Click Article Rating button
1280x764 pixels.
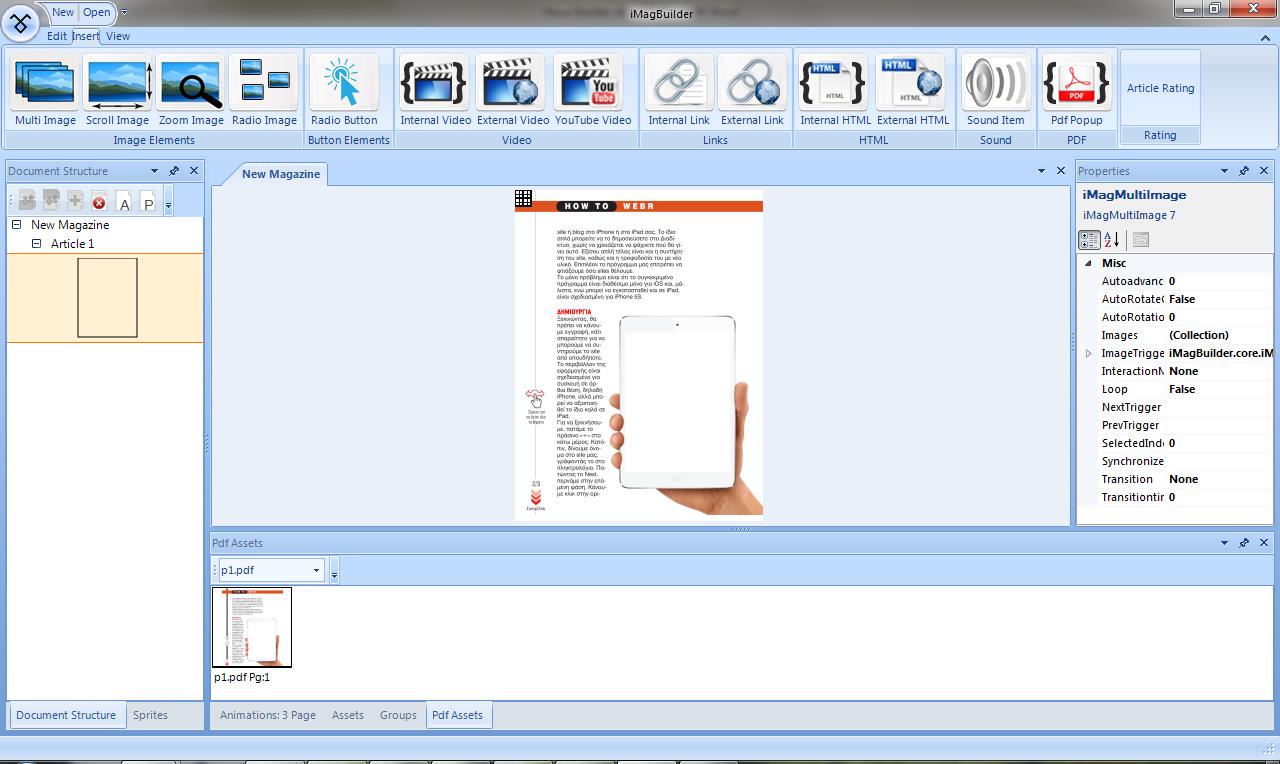click(x=1160, y=88)
